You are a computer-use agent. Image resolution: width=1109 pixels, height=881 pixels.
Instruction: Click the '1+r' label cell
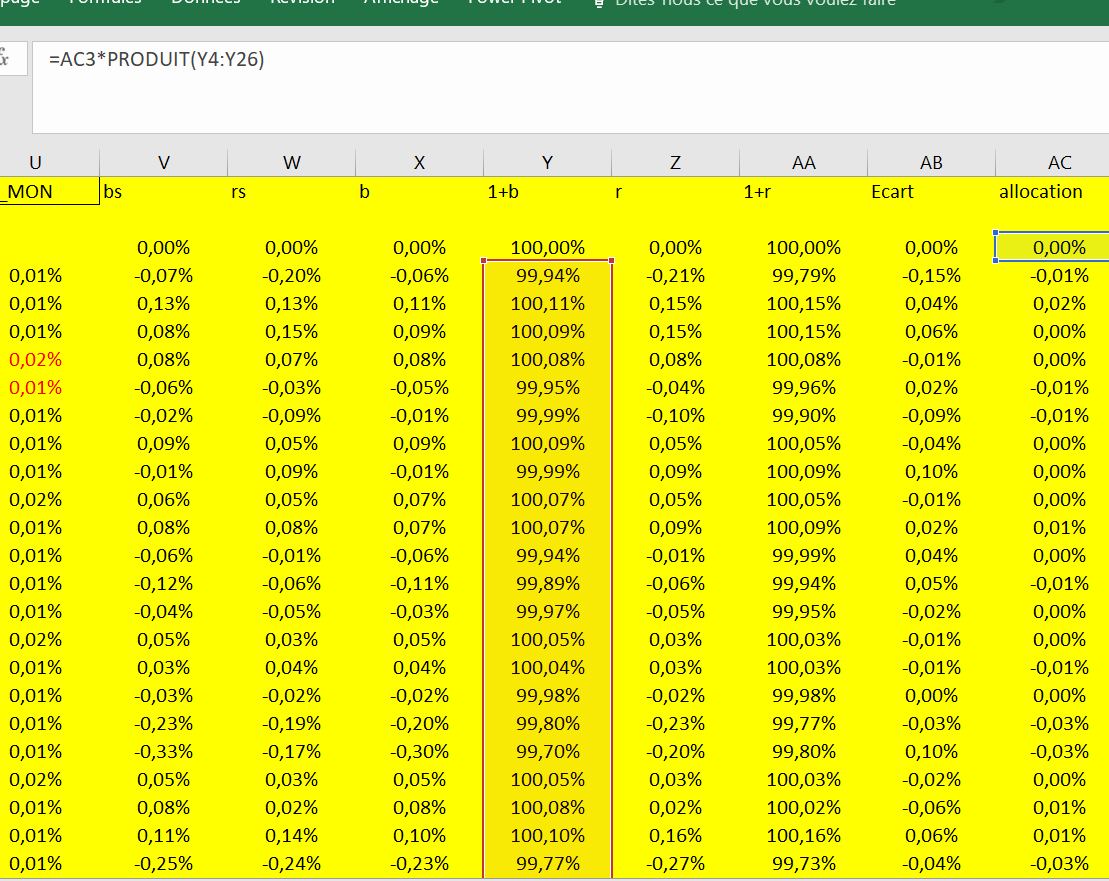[x=803, y=192]
